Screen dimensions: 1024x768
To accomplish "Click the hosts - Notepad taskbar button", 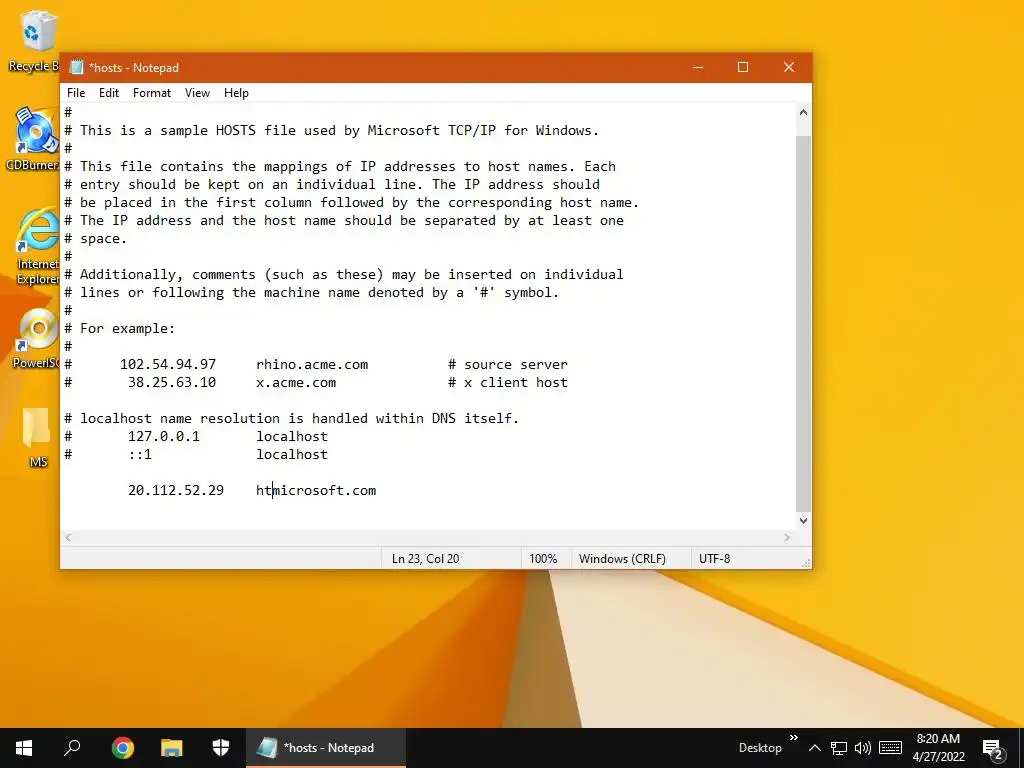I will pyautogui.click(x=326, y=748).
